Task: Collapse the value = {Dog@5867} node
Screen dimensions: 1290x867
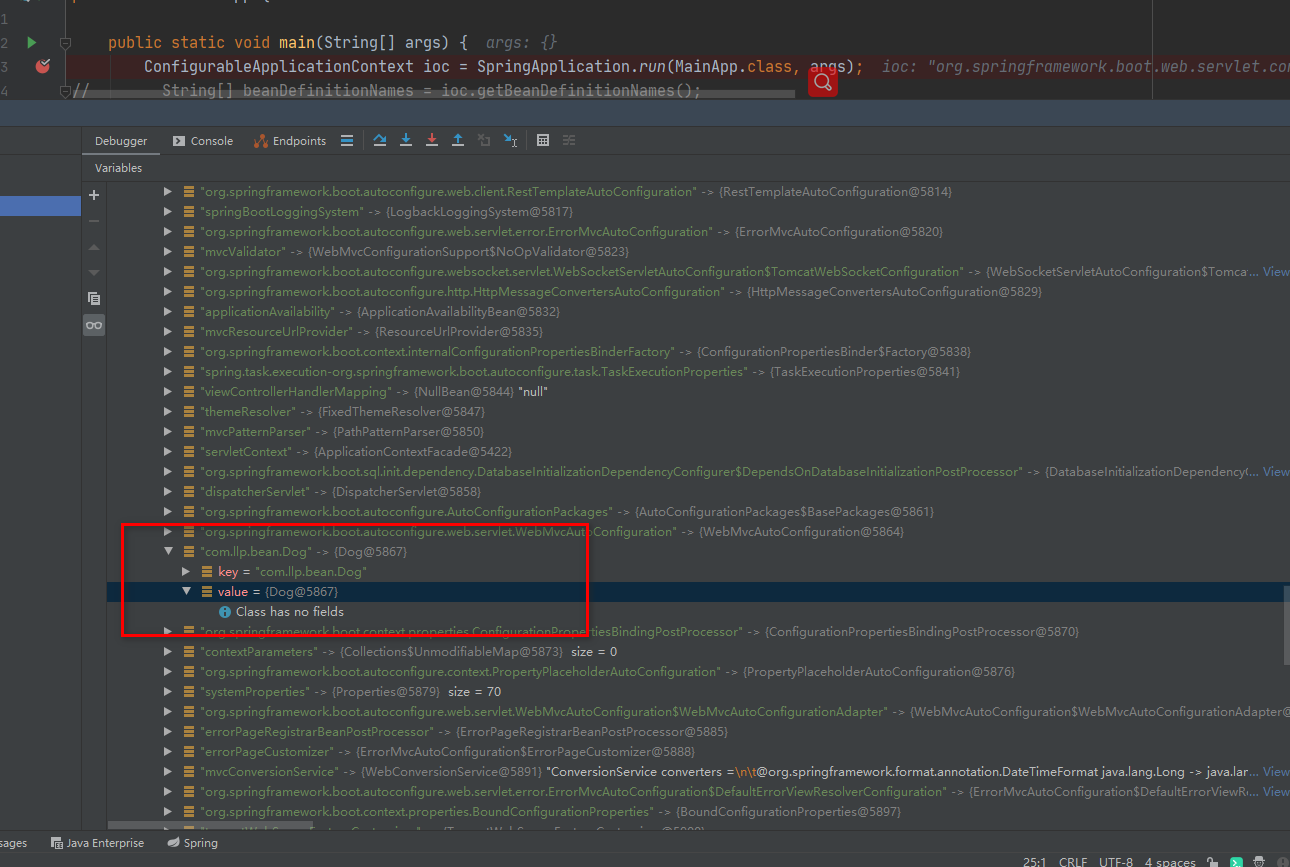Action: pos(186,591)
